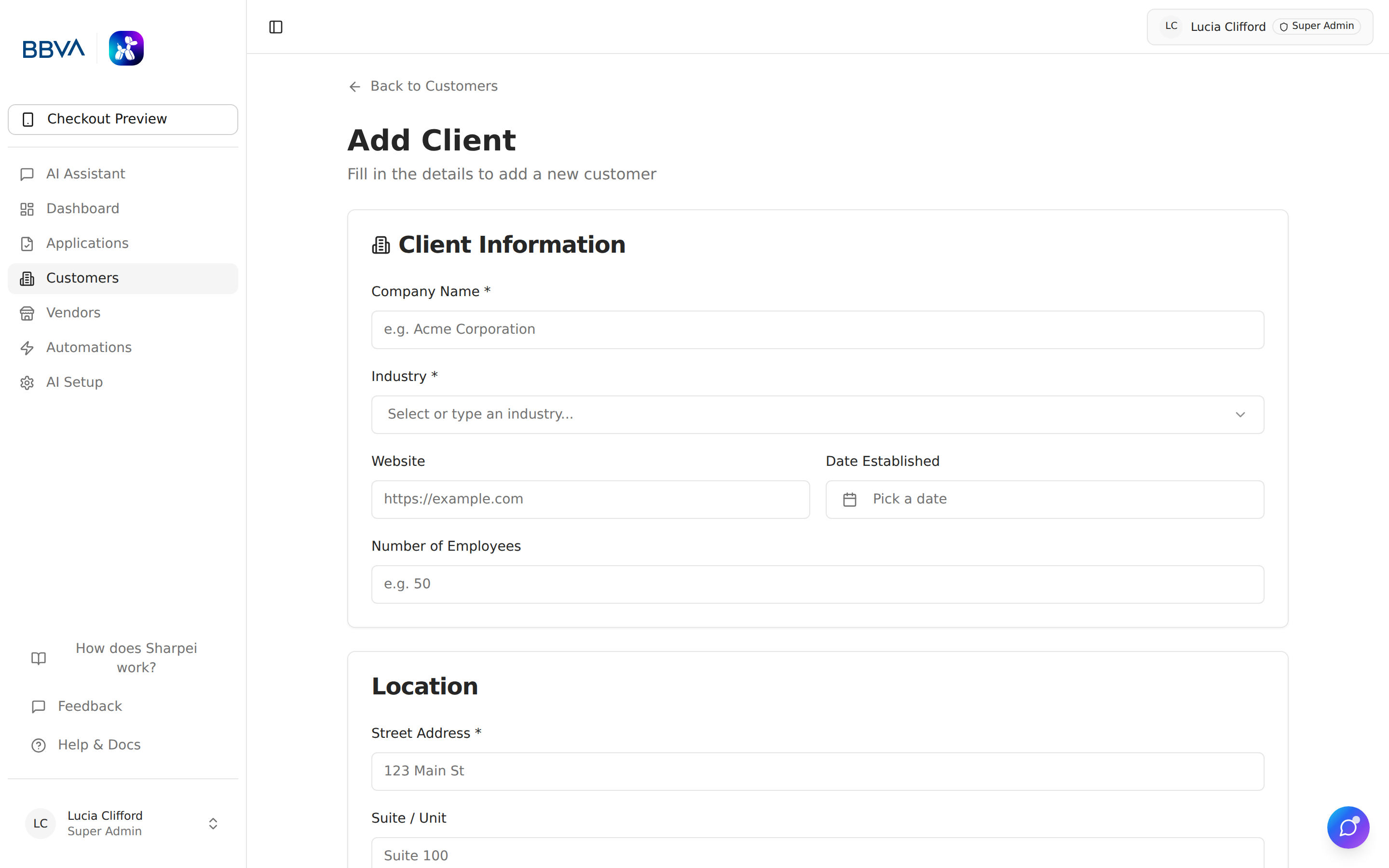Open the date picker calendar icon
The height and width of the screenshot is (868, 1389).
tap(850, 499)
